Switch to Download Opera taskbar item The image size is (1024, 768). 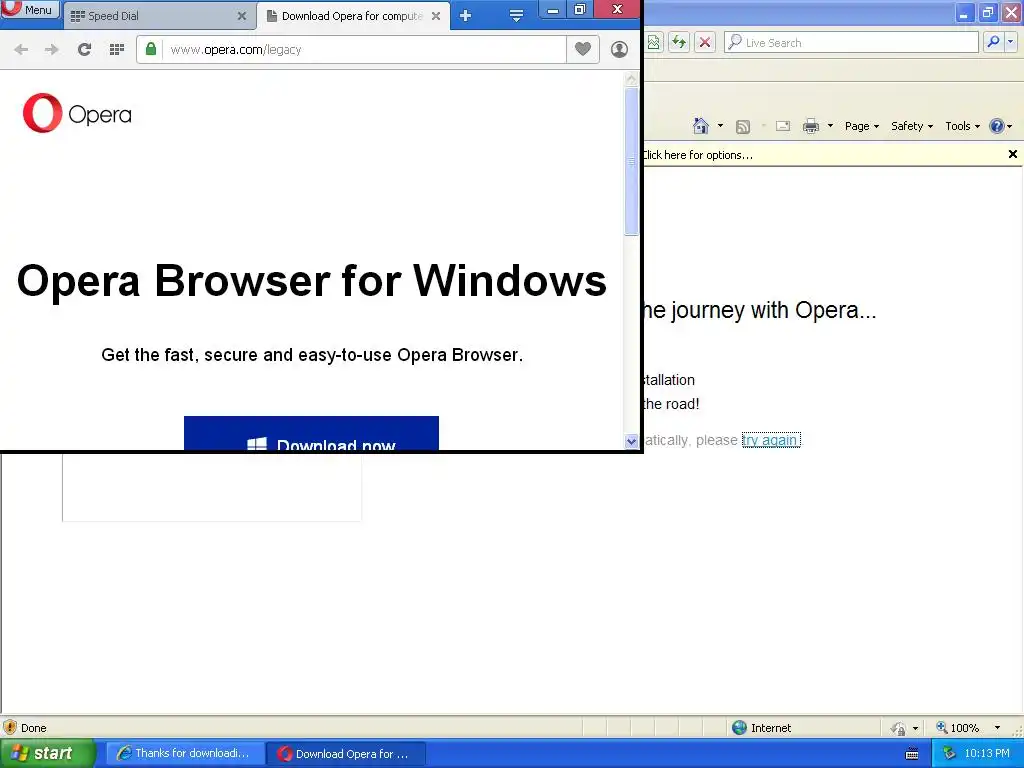tap(346, 754)
